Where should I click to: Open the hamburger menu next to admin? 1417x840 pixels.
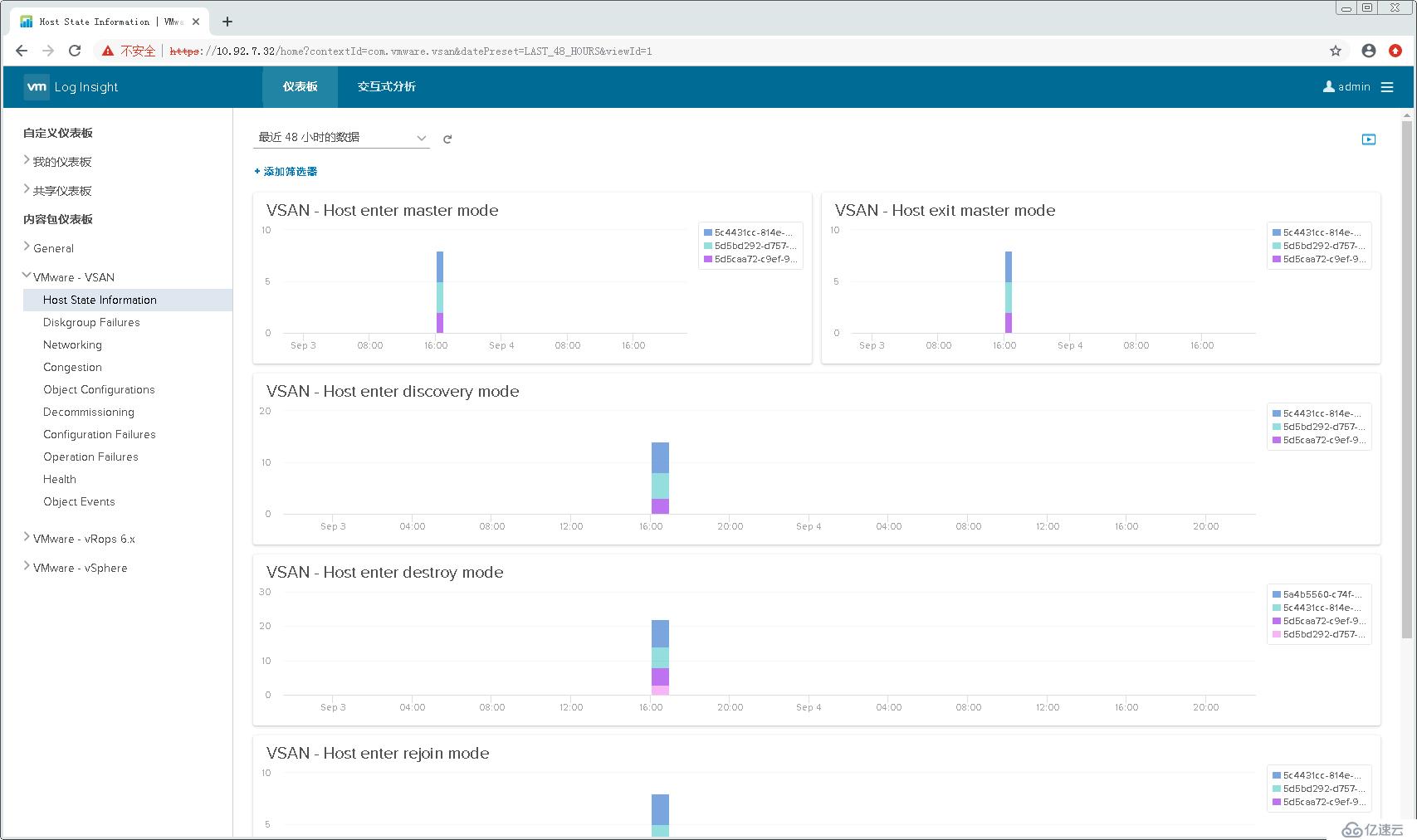tap(1387, 87)
